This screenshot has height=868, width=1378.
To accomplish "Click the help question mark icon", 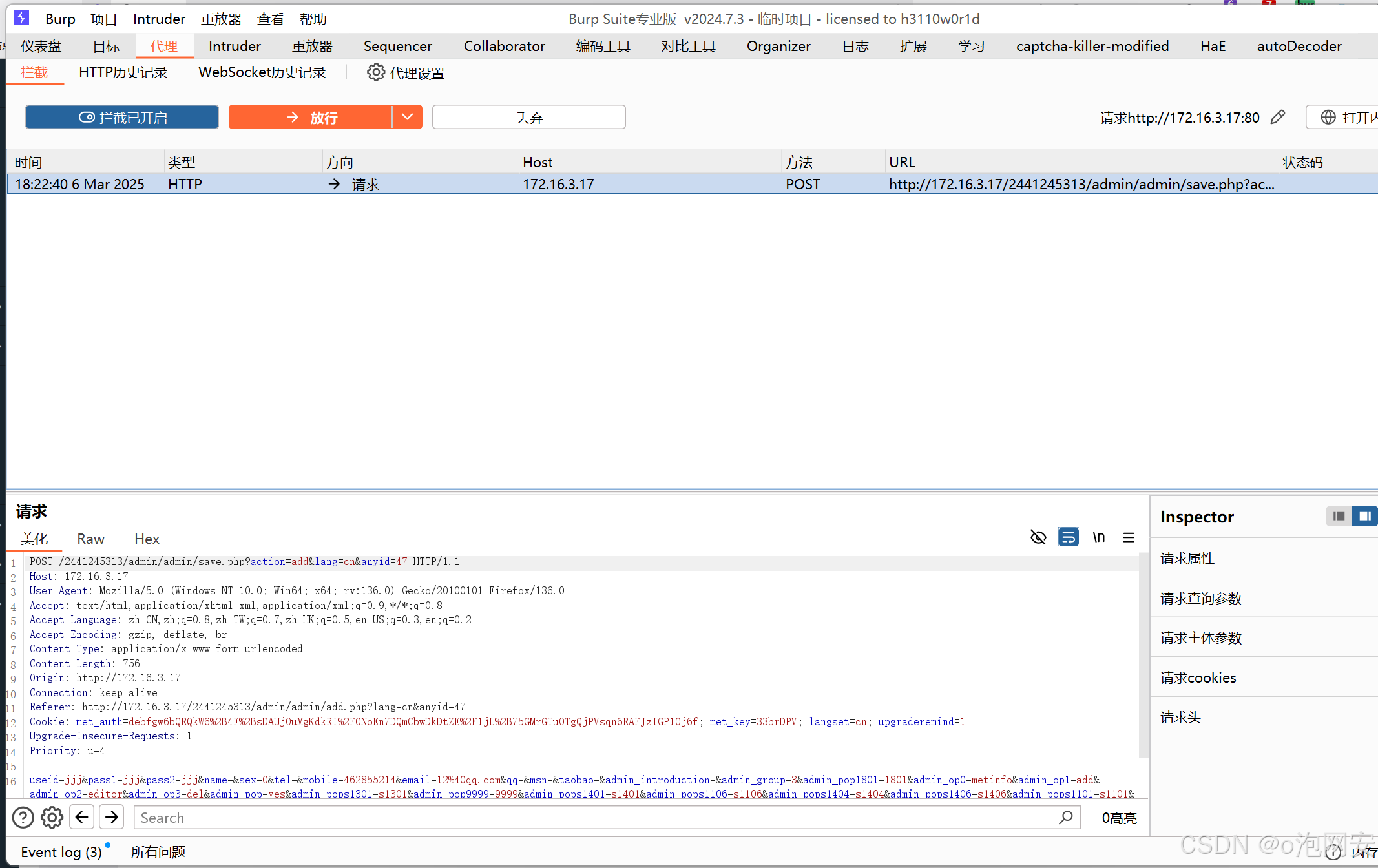I will [x=23, y=818].
